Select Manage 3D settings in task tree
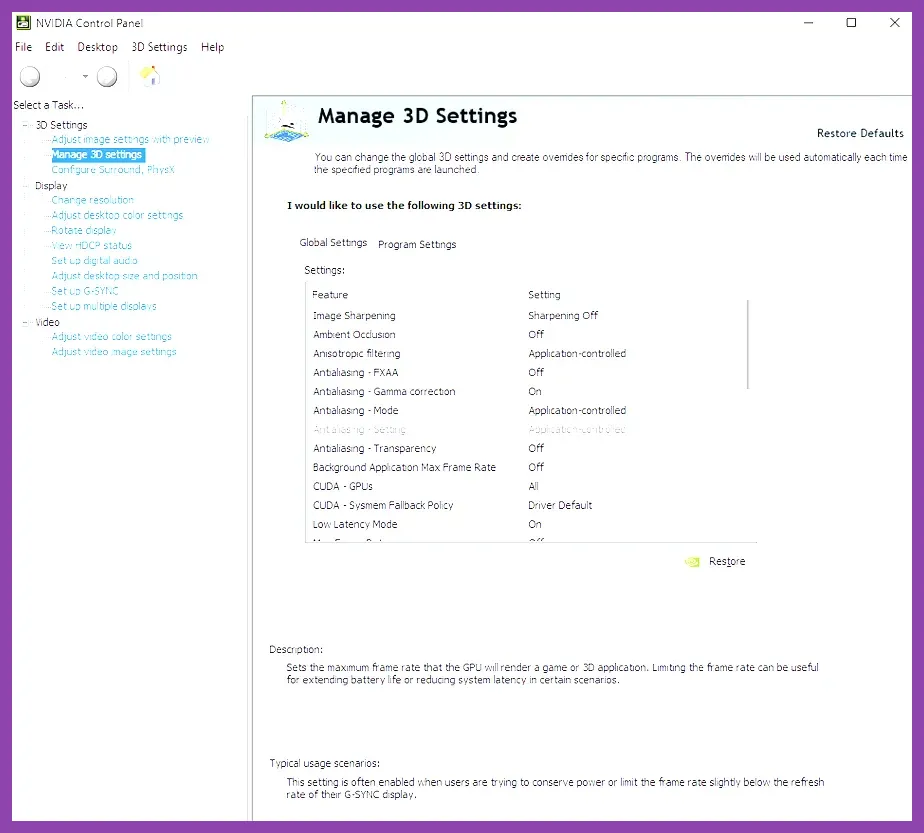The width and height of the screenshot is (924, 833). 97,155
